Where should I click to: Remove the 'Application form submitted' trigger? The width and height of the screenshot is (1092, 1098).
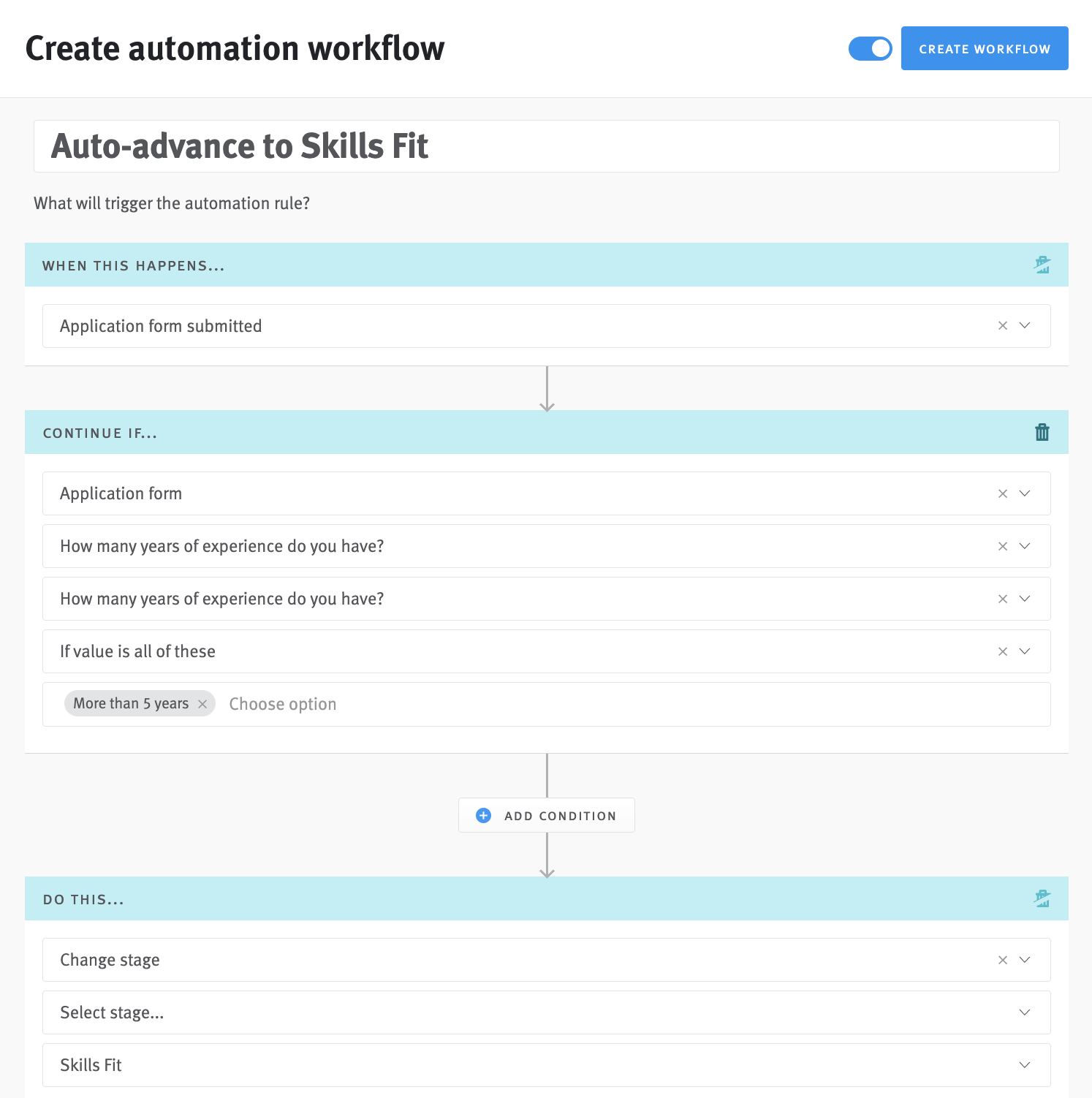coord(1002,325)
